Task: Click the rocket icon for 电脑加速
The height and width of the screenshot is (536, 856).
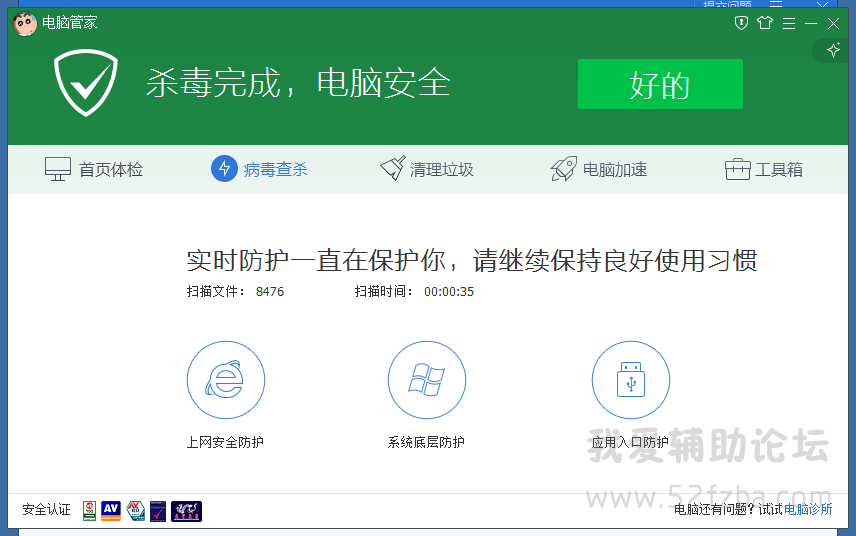Action: tap(563, 169)
